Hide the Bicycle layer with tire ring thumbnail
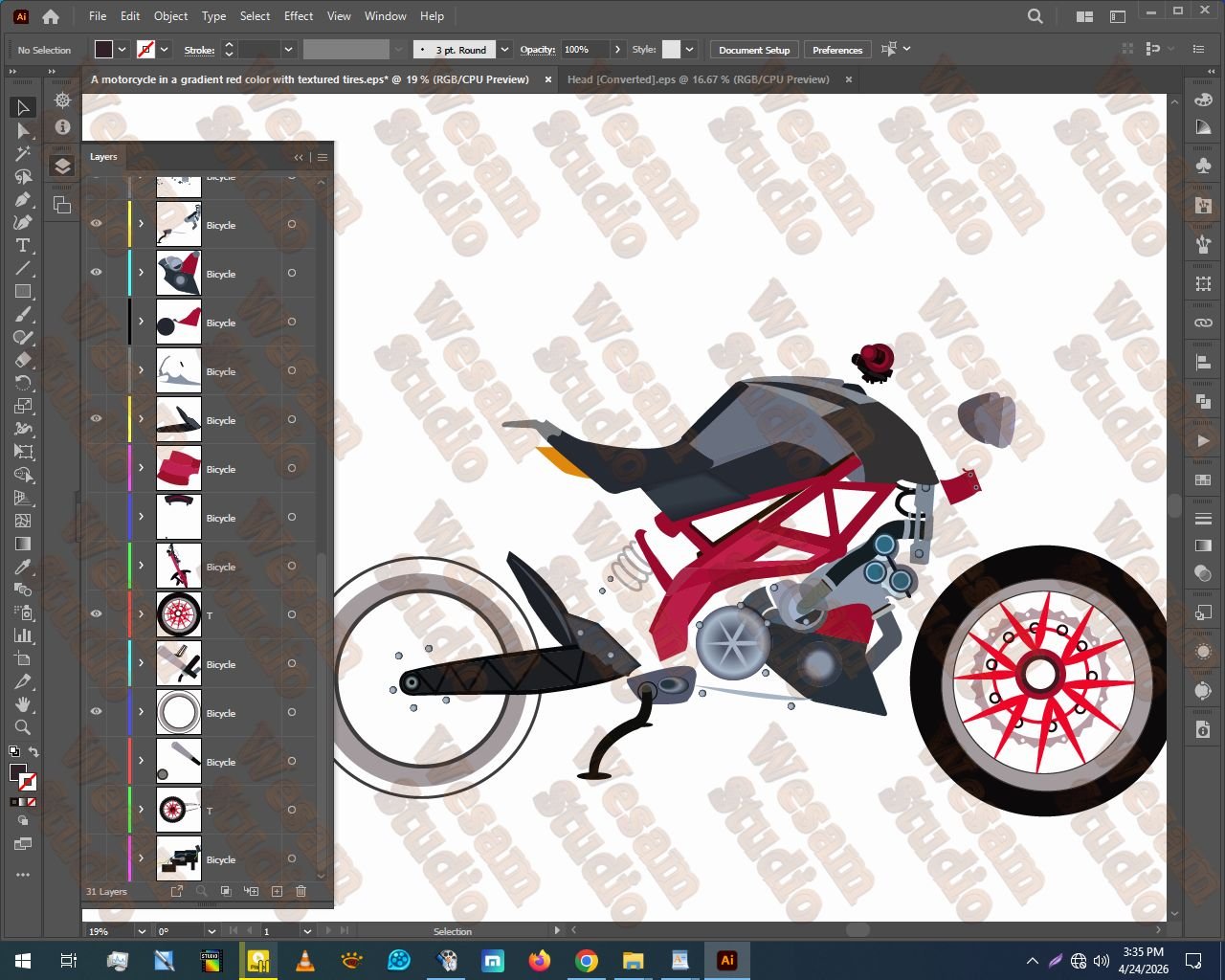The width and height of the screenshot is (1225, 980). [x=96, y=712]
